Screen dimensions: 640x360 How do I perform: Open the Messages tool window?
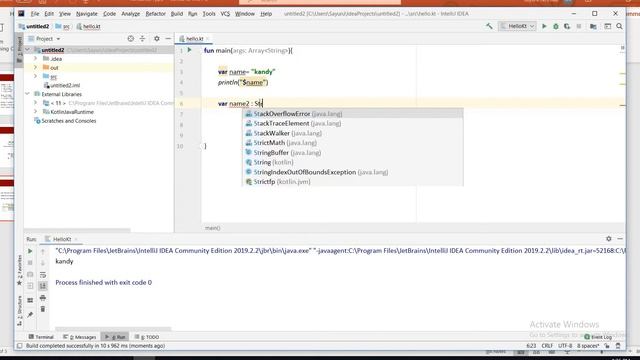click(x=80, y=337)
